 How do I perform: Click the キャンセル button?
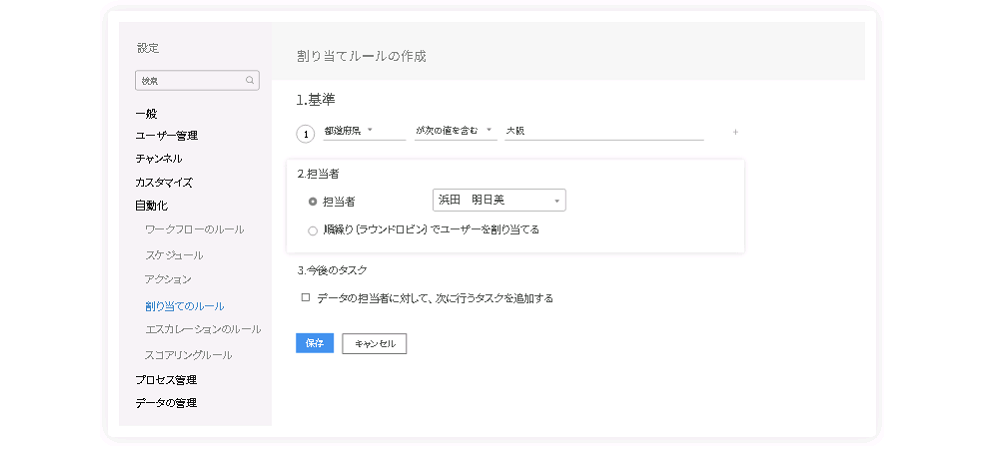374,344
